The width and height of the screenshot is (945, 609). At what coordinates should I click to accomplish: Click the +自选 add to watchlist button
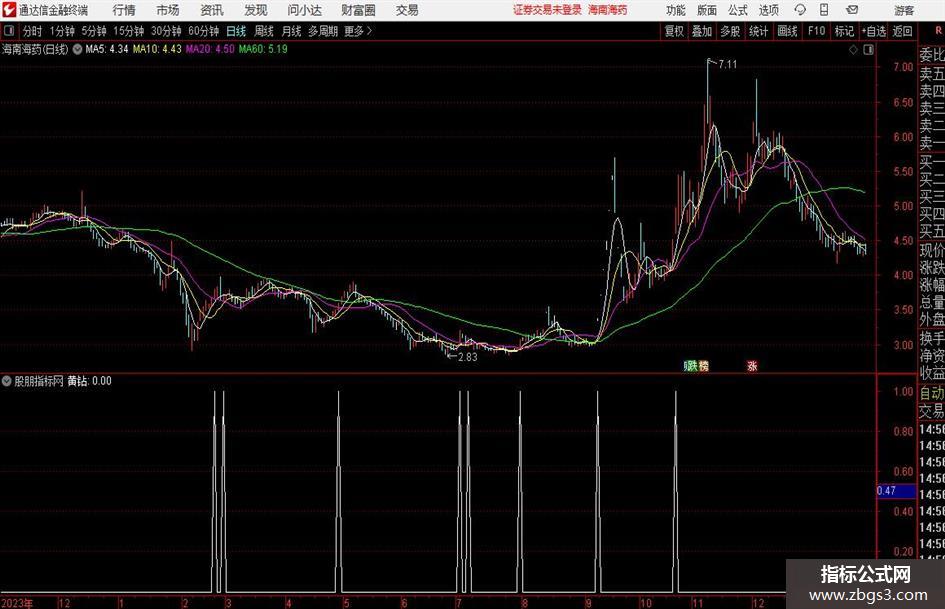[x=874, y=31]
